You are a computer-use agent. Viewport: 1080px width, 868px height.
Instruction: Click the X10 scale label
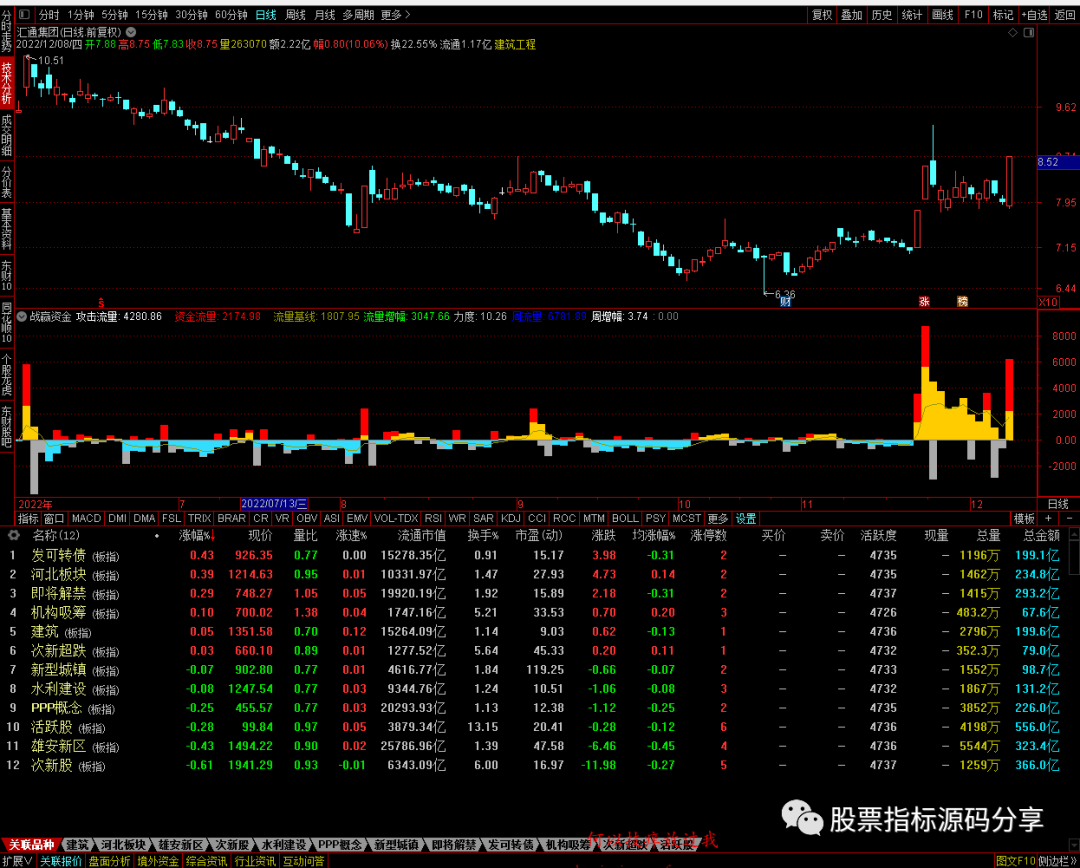click(x=1048, y=302)
